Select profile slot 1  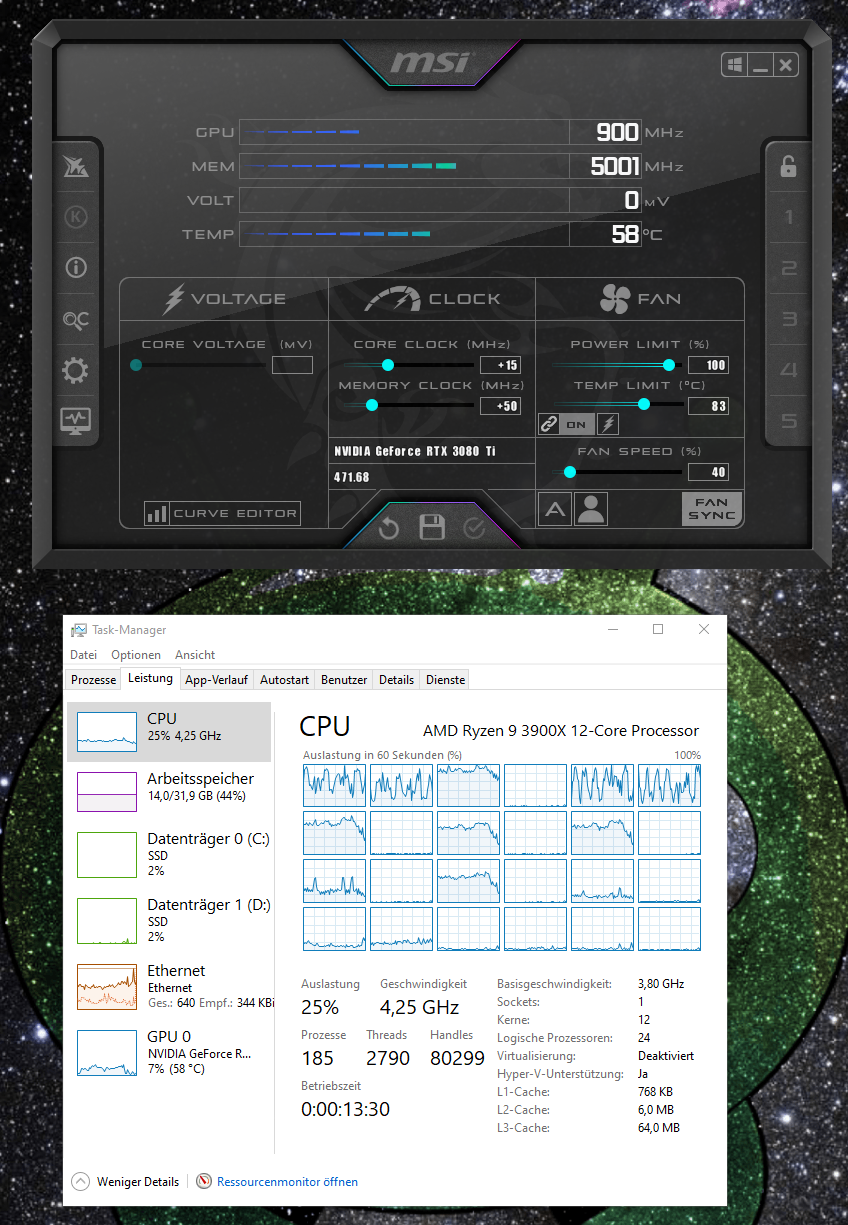point(789,217)
